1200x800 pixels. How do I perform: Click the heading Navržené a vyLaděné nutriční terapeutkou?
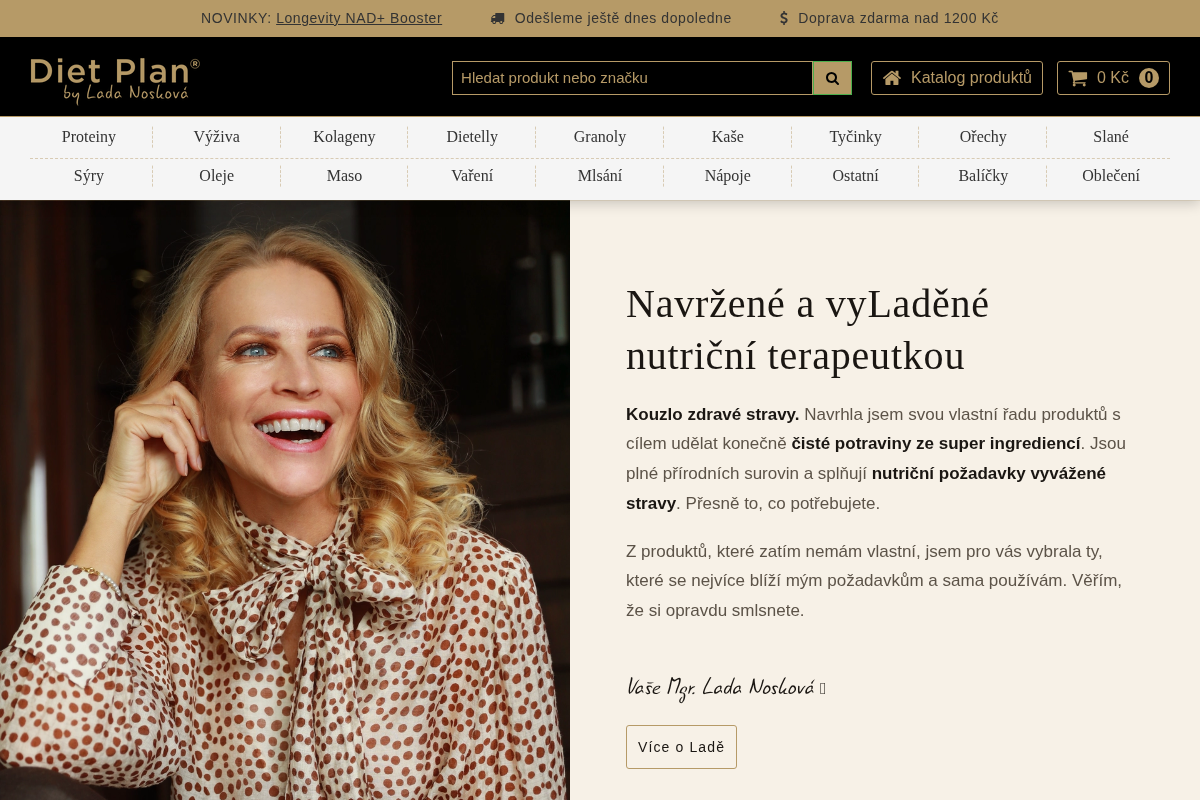click(x=808, y=330)
